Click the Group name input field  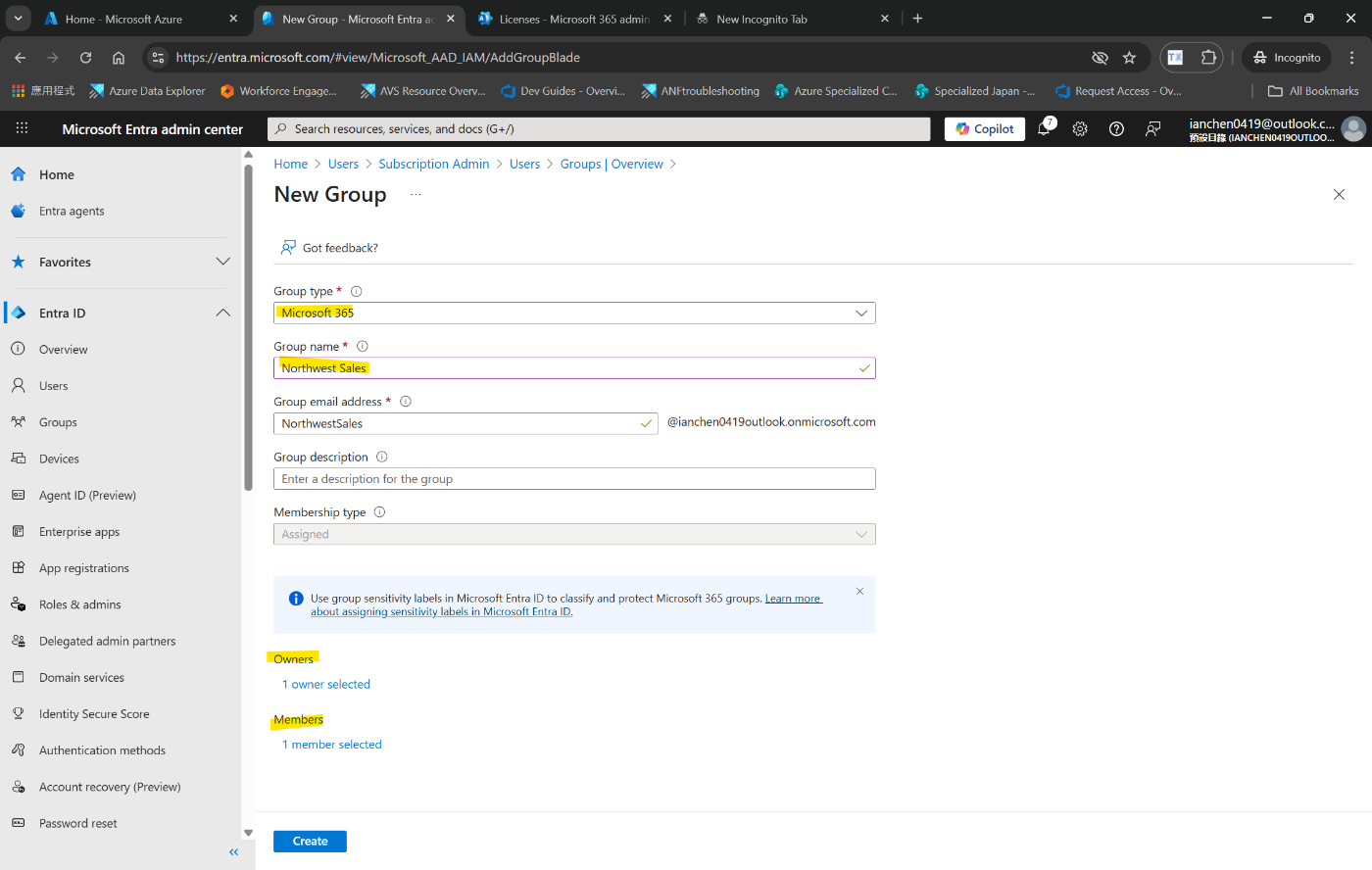(x=574, y=368)
